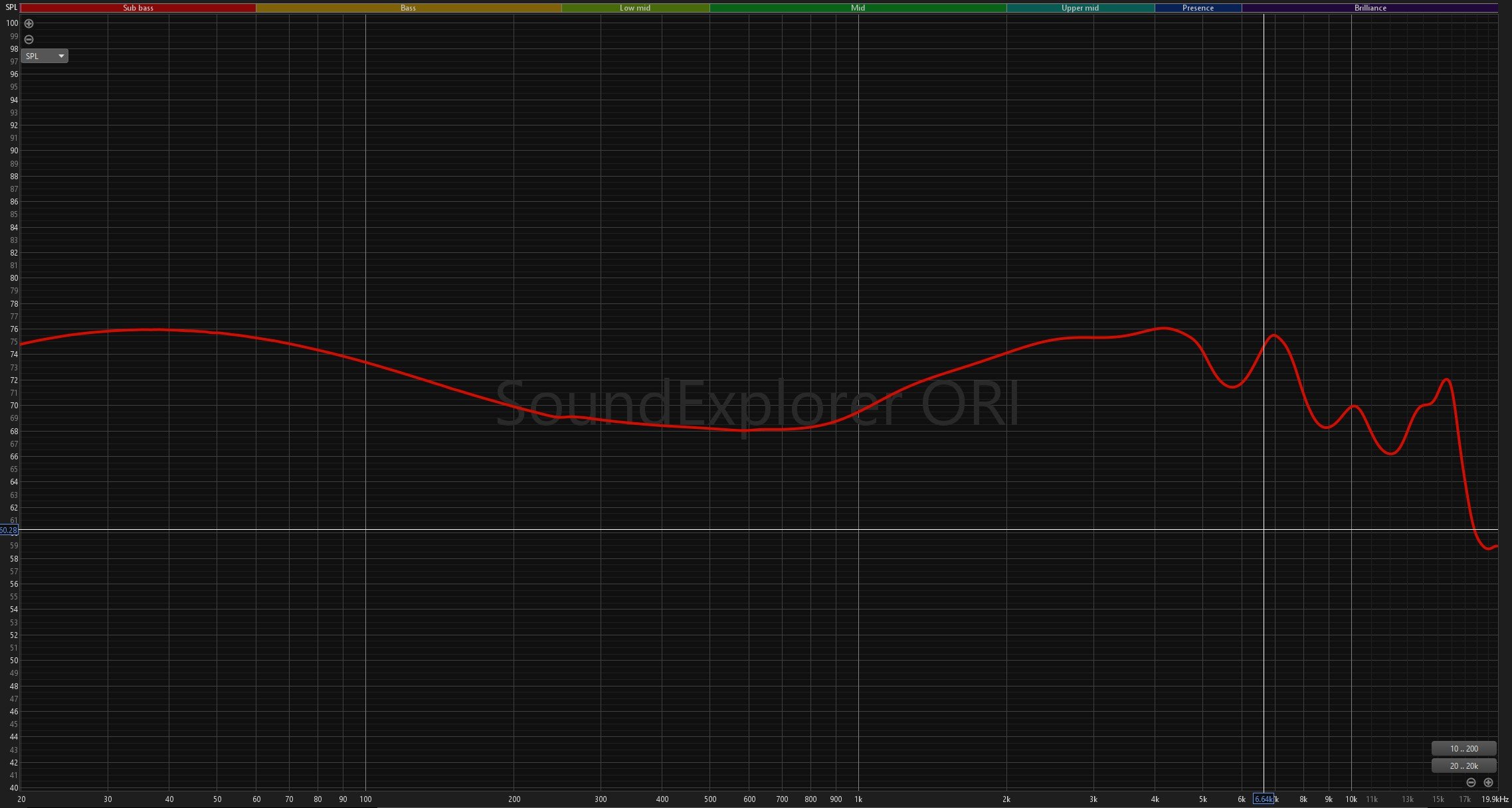
Task: Click the zoom-out icon on the left axis
Action: 29,39
